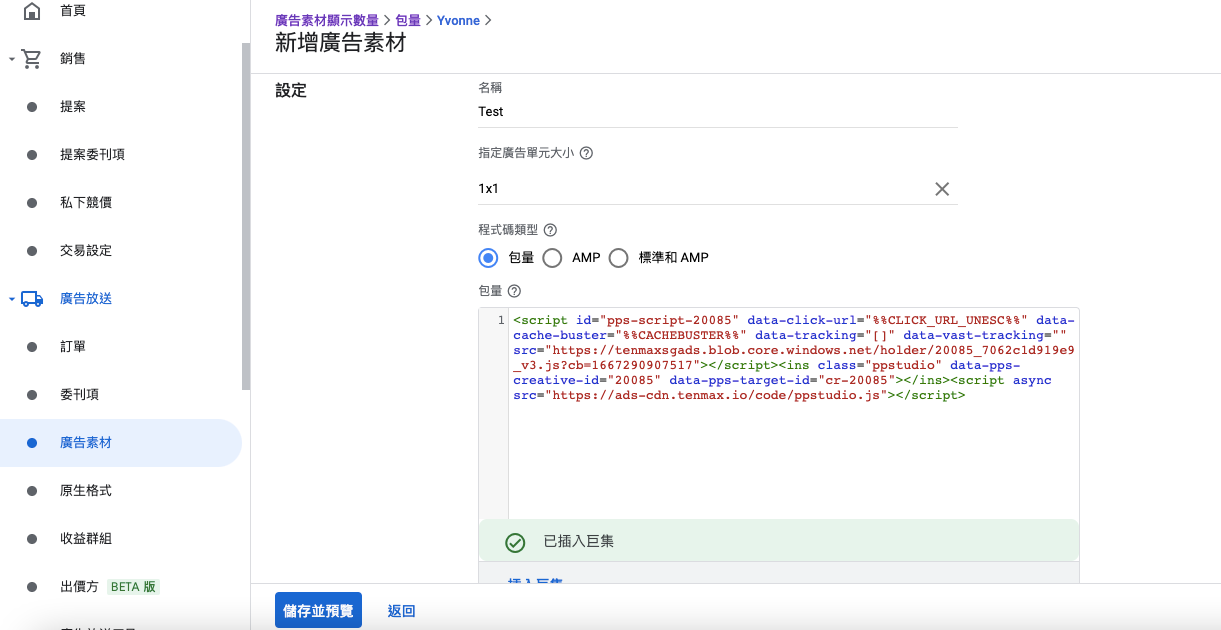Viewport: 1221px width, 630px height.
Task: Open 訂單 in the sidebar
Action: (73, 347)
